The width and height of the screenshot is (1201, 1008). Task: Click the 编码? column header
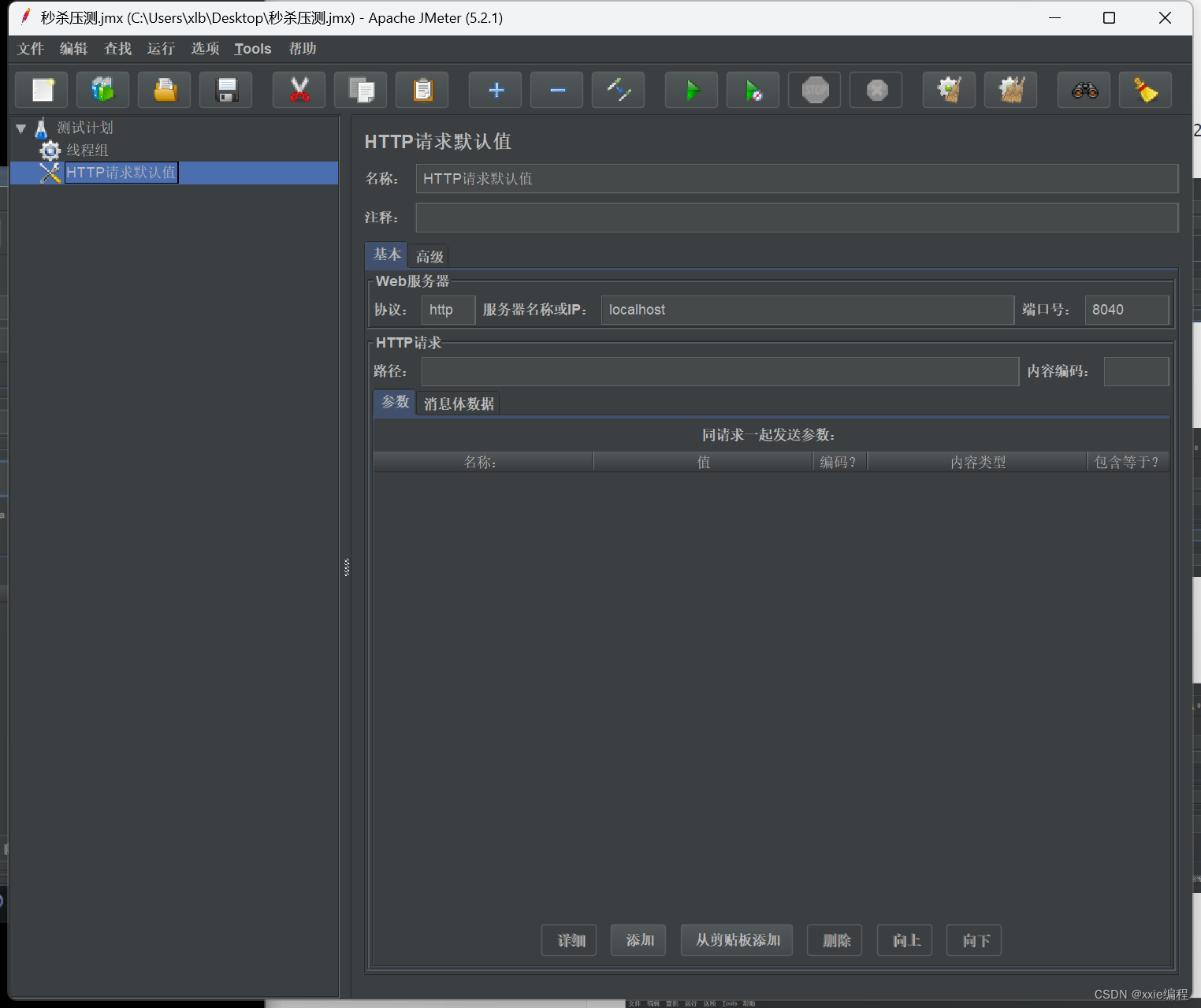840,462
